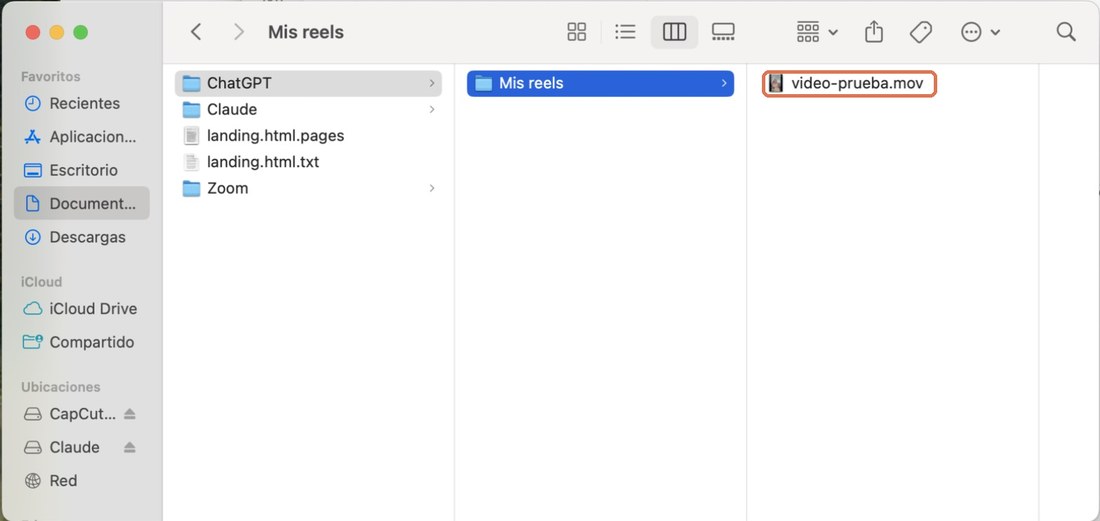Eject the CapCut volume

(x=129, y=414)
